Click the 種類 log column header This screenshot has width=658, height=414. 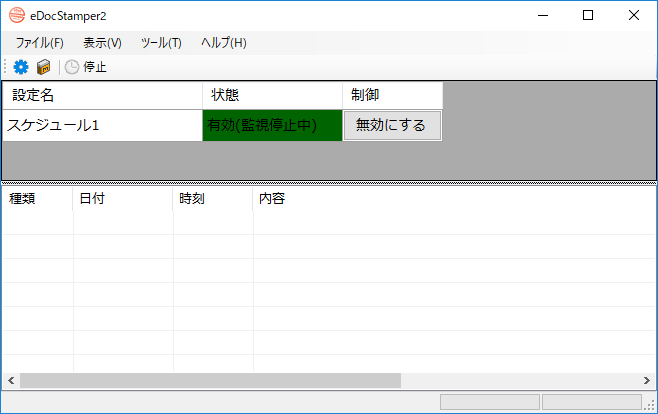click(38, 198)
